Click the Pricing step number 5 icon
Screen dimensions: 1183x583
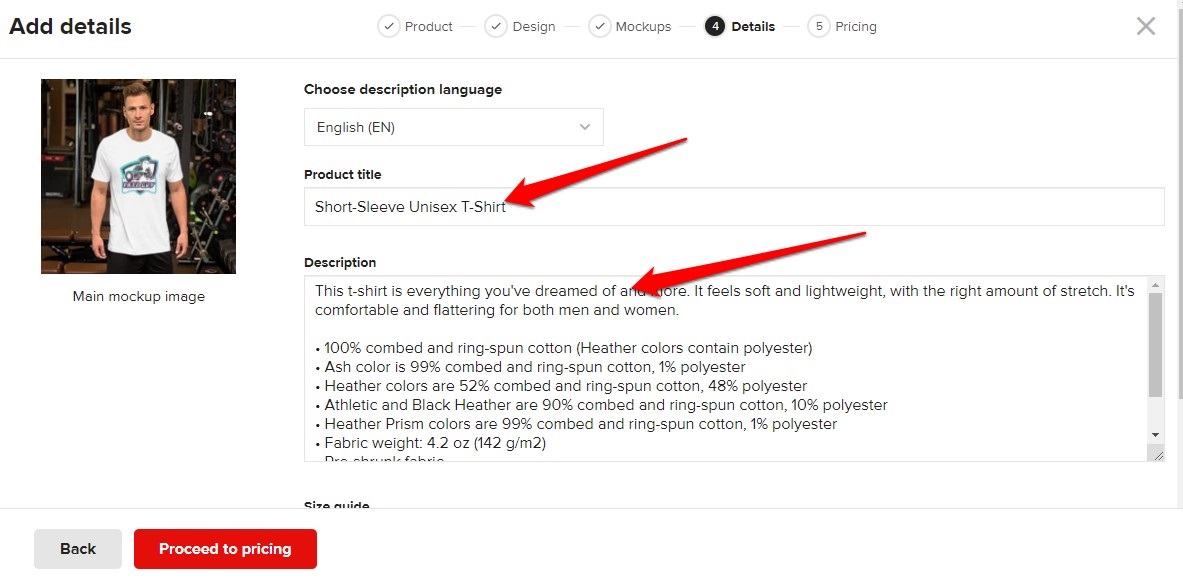point(819,27)
